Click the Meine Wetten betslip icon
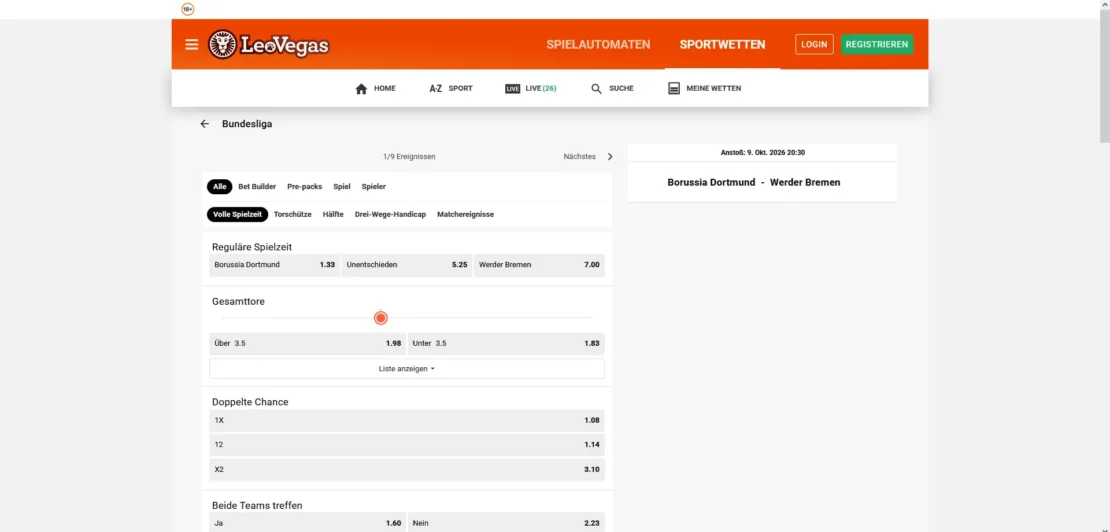 pos(674,88)
